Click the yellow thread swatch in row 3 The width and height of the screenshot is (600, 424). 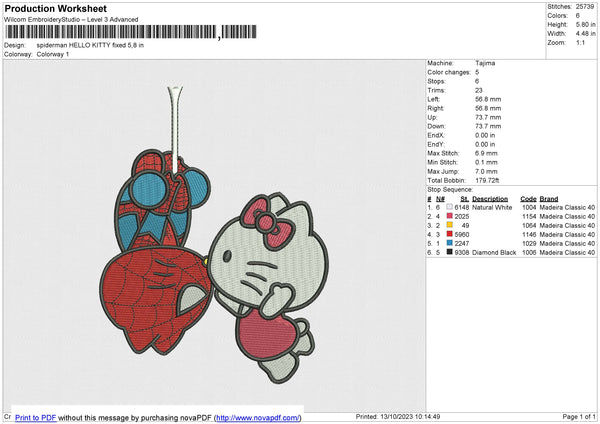[x=449, y=225]
